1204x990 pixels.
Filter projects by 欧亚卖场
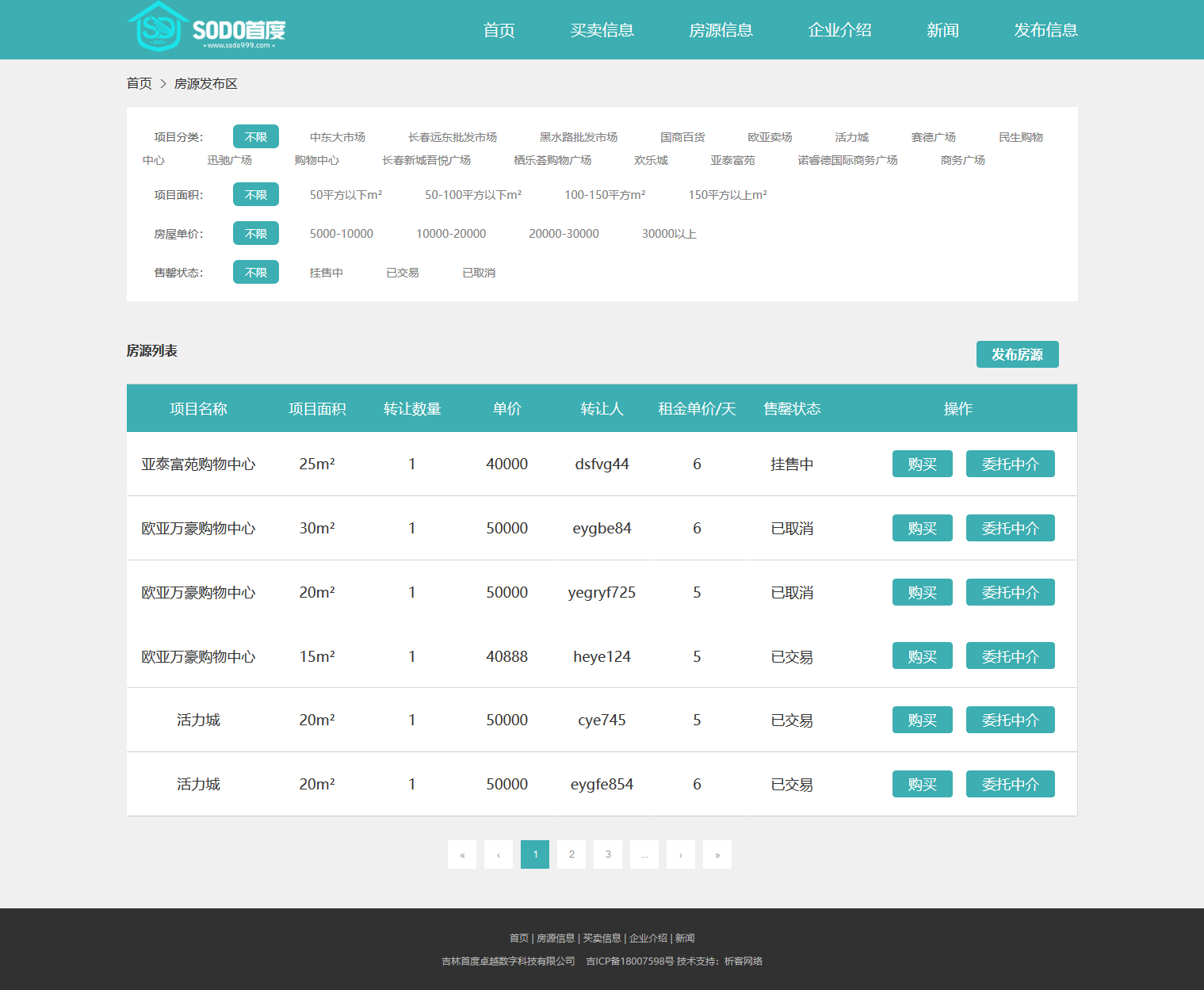click(x=769, y=137)
